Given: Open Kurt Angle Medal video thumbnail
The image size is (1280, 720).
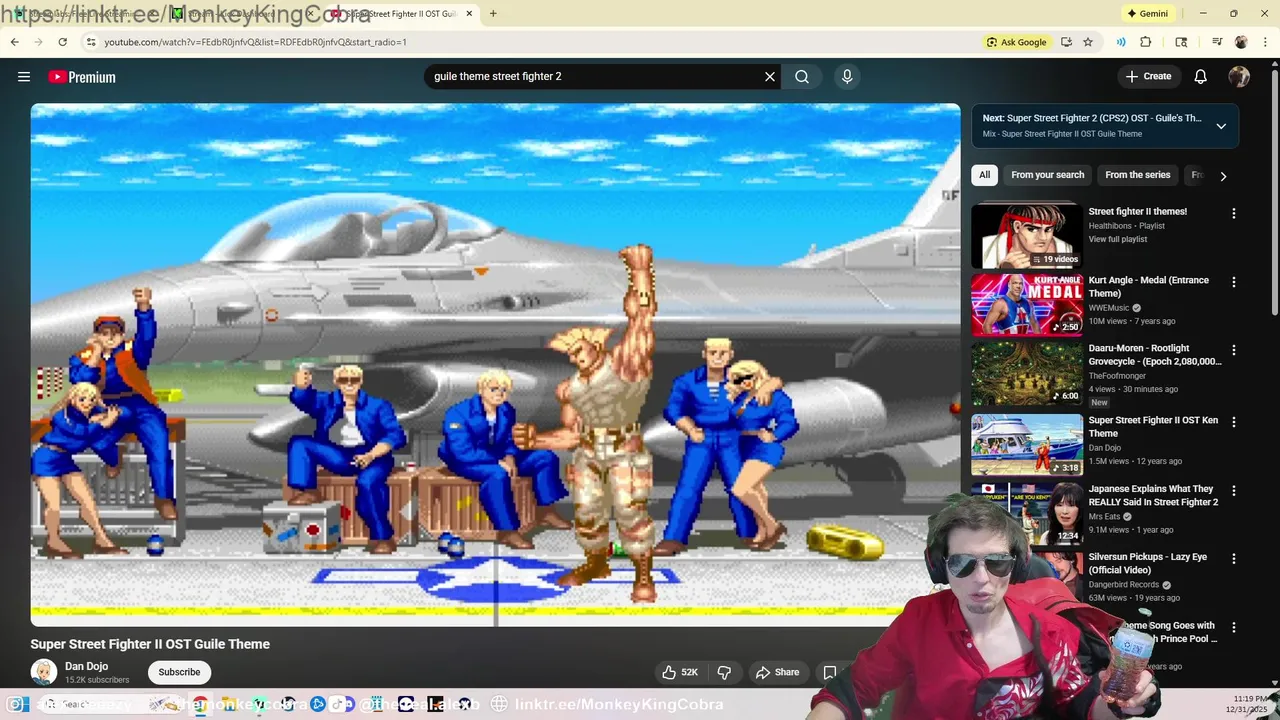Looking at the screenshot, I should pos(1027,305).
